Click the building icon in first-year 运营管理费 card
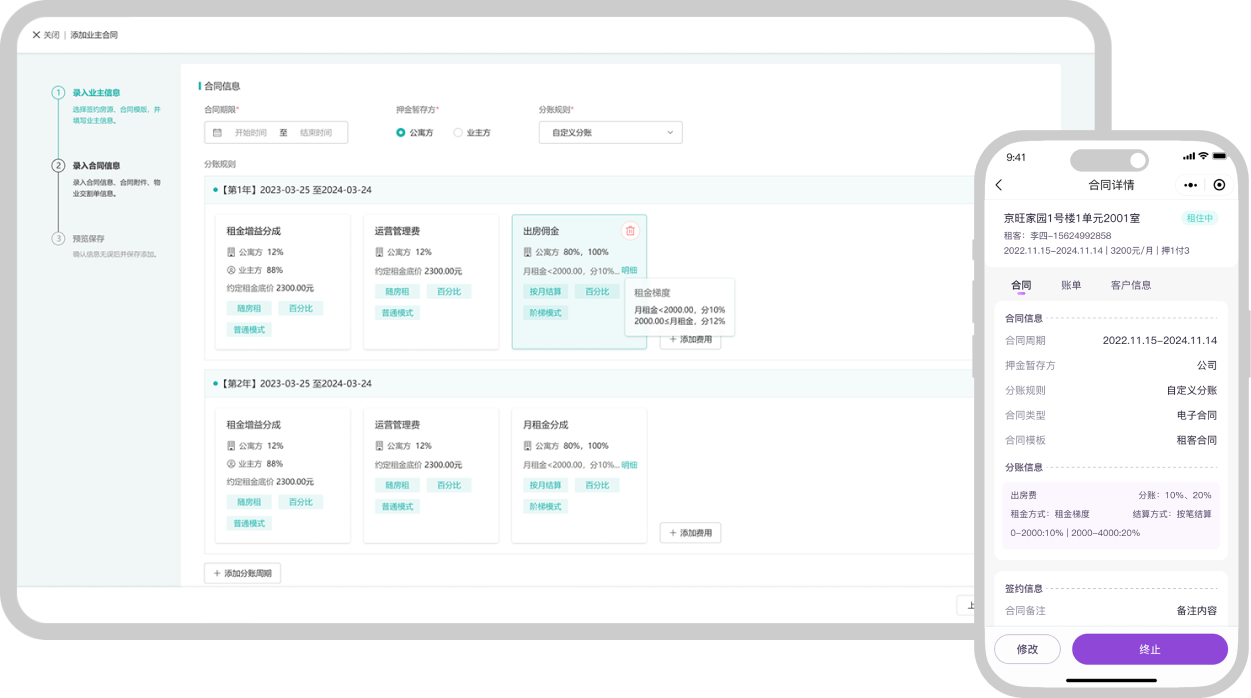 click(379, 252)
